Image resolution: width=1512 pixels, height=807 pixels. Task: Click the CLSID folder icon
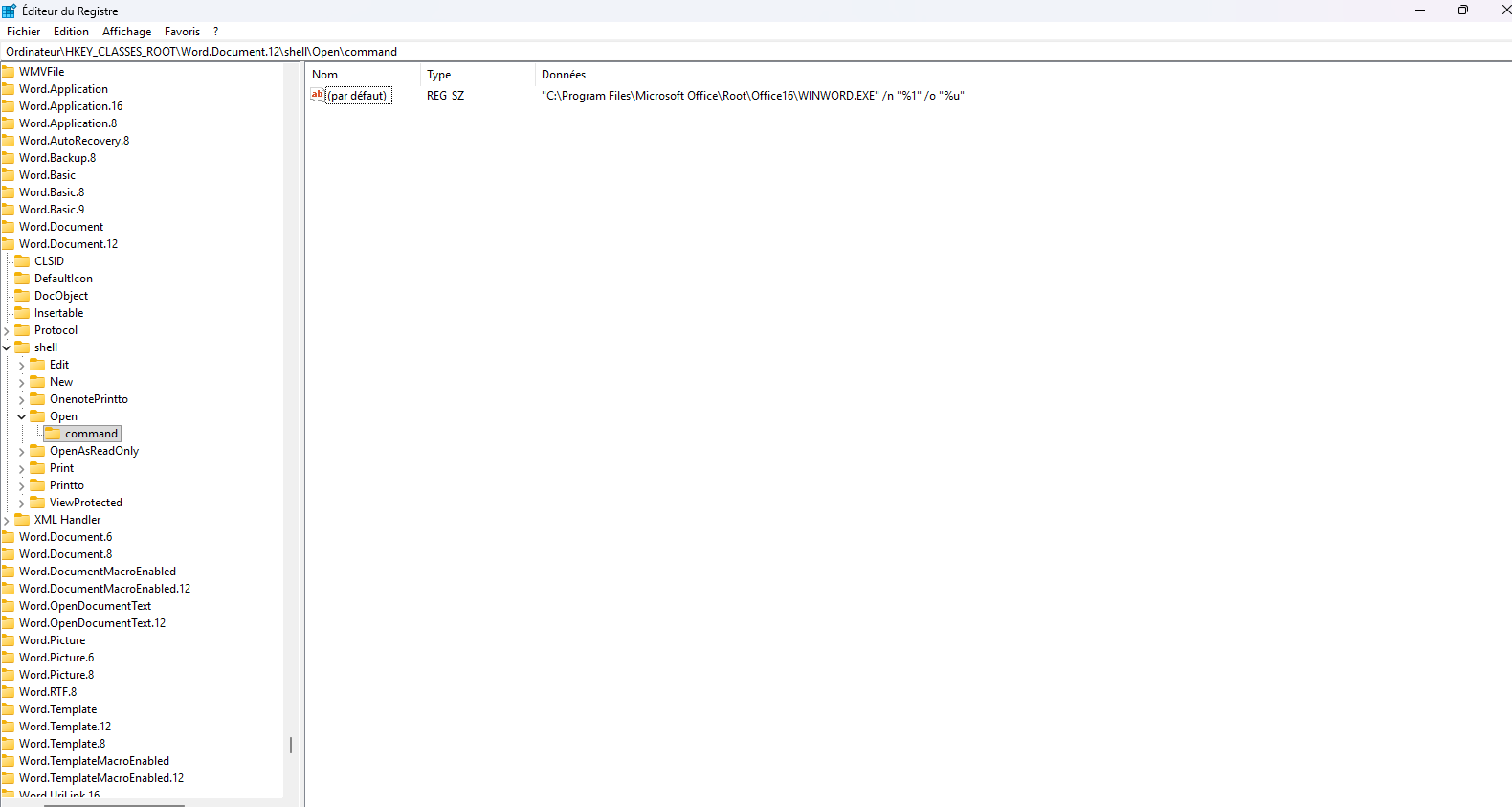23,261
